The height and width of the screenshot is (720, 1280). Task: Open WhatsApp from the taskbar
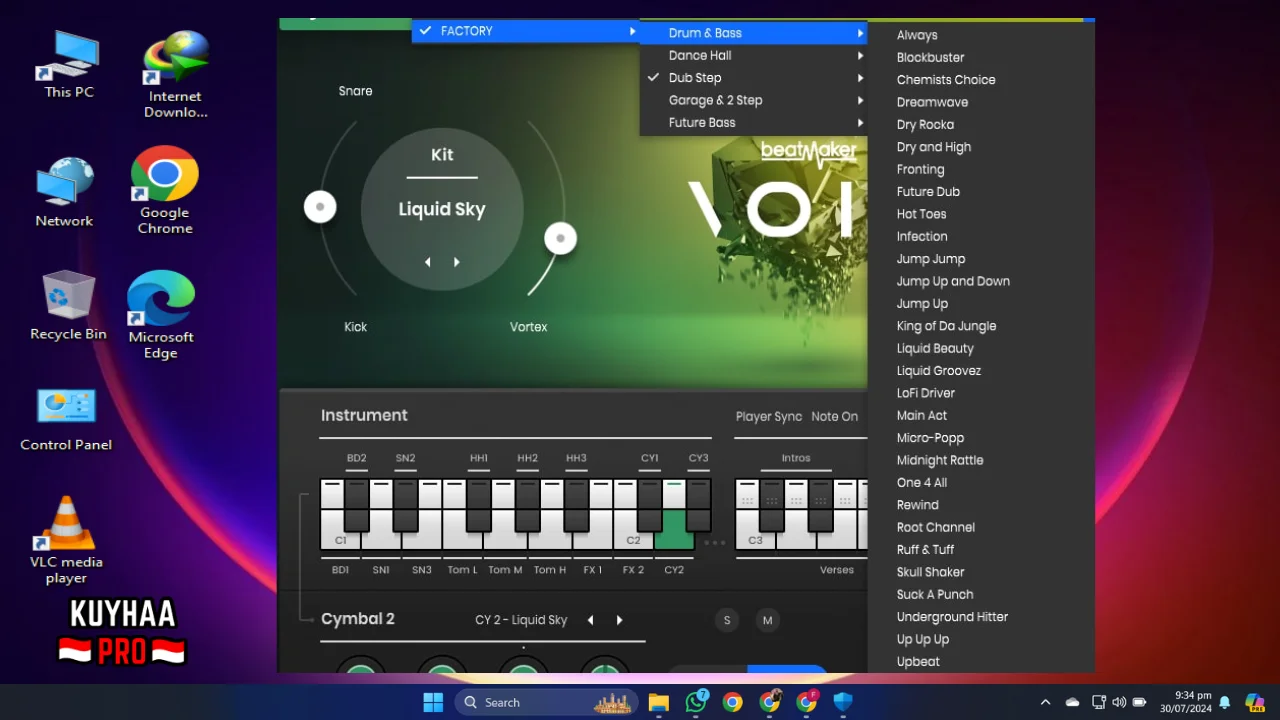(x=696, y=702)
